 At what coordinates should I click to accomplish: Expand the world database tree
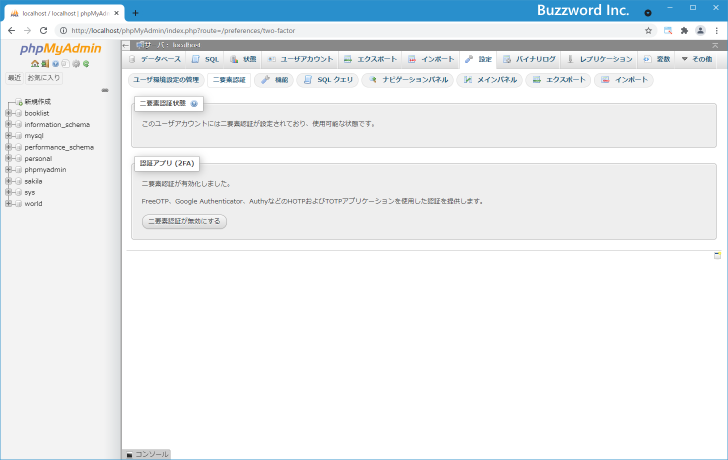coord(8,203)
